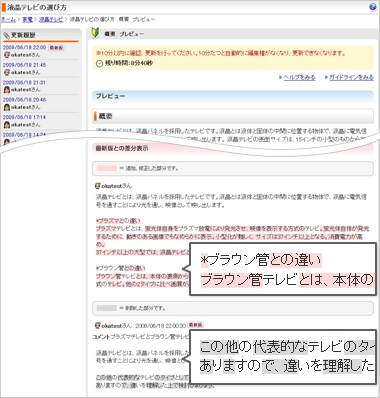The image size is (380, 398).
Task: Click the 更新履歴 sidebar title
Action: coord(23,35)
